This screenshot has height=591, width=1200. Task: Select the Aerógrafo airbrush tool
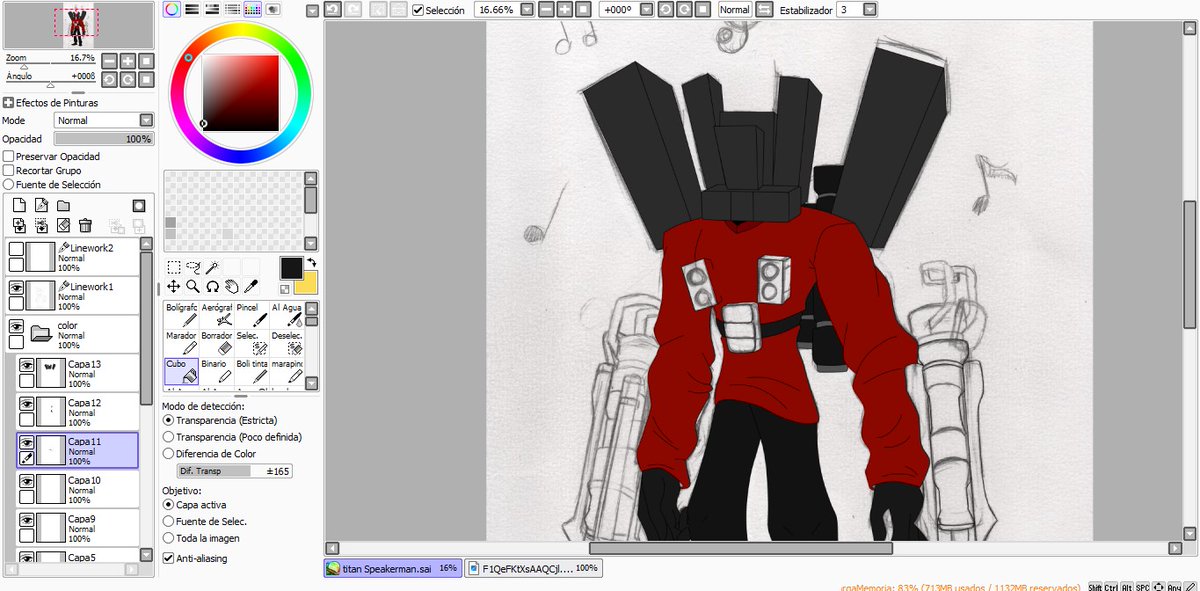pos(217,315)
